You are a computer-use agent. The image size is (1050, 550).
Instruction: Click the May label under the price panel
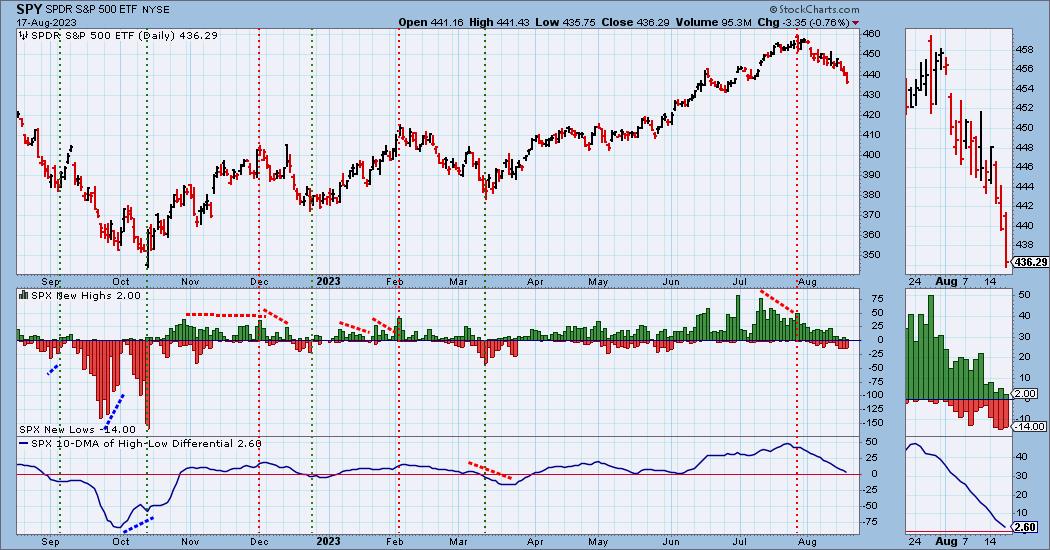(598, 282)
